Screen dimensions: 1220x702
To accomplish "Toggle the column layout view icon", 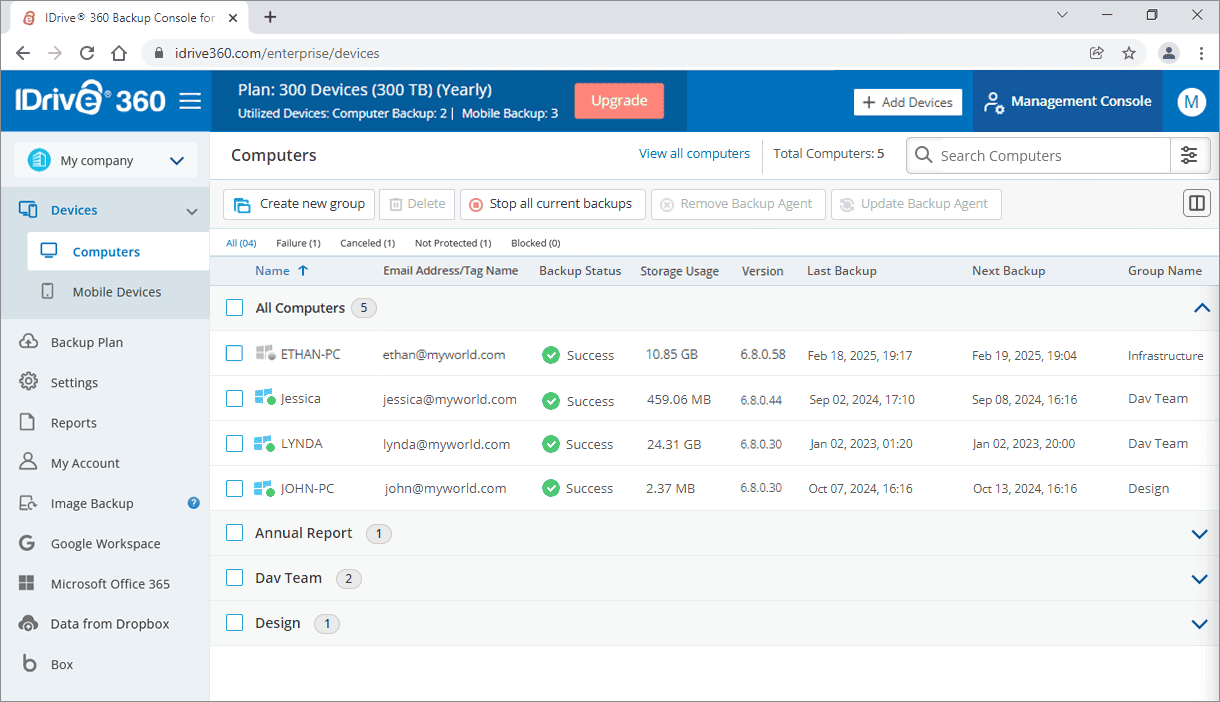I will 1196,204.
